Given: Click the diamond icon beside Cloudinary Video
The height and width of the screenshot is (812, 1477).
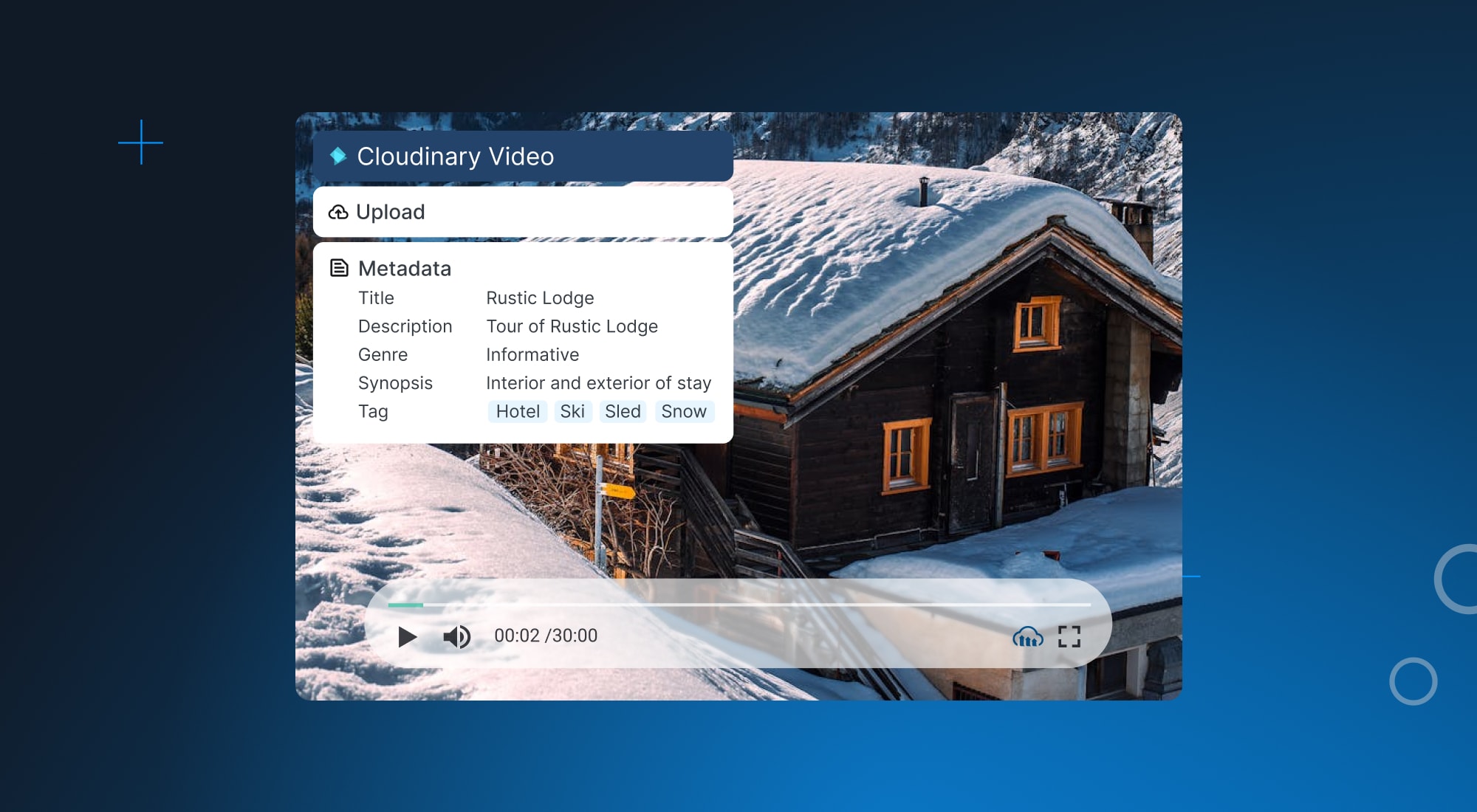Looking at the screenshot, I should pyautogui.click(x=338, y=156).
